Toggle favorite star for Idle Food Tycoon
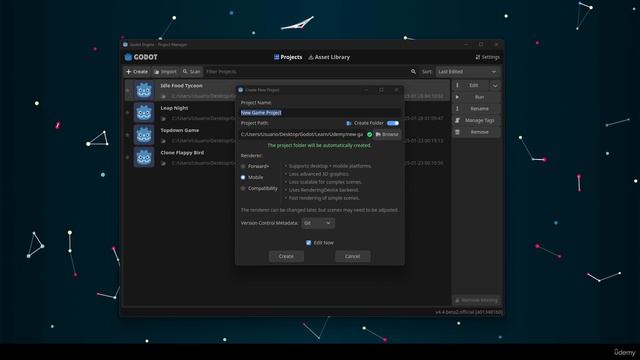 coord(128,90)
